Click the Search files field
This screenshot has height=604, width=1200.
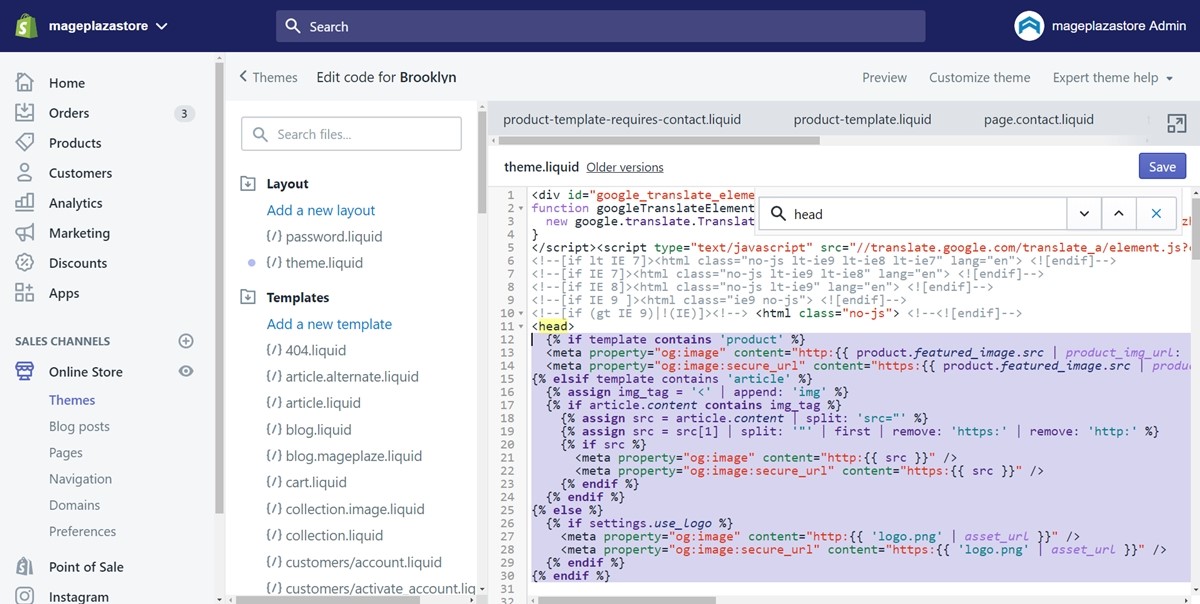pos(351,134)
